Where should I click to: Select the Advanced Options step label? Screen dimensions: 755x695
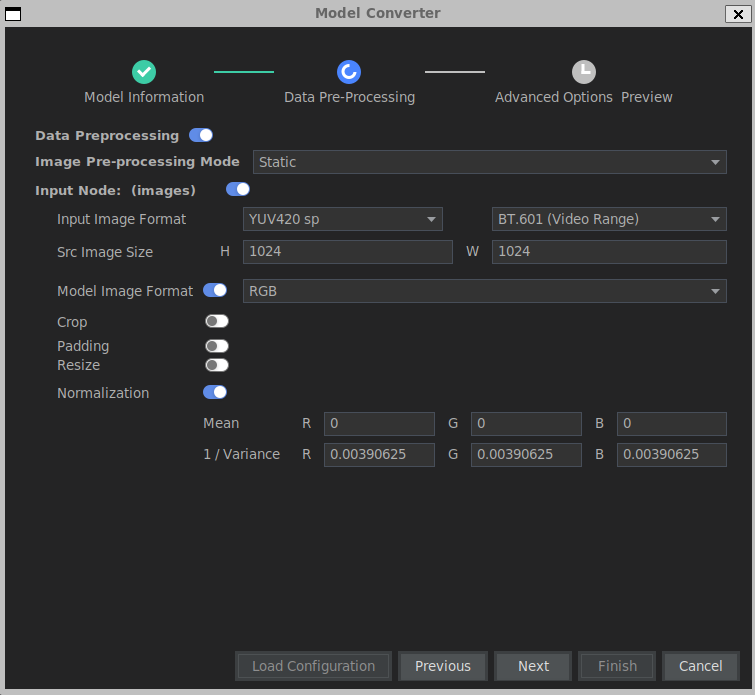[x=554, y=97]
